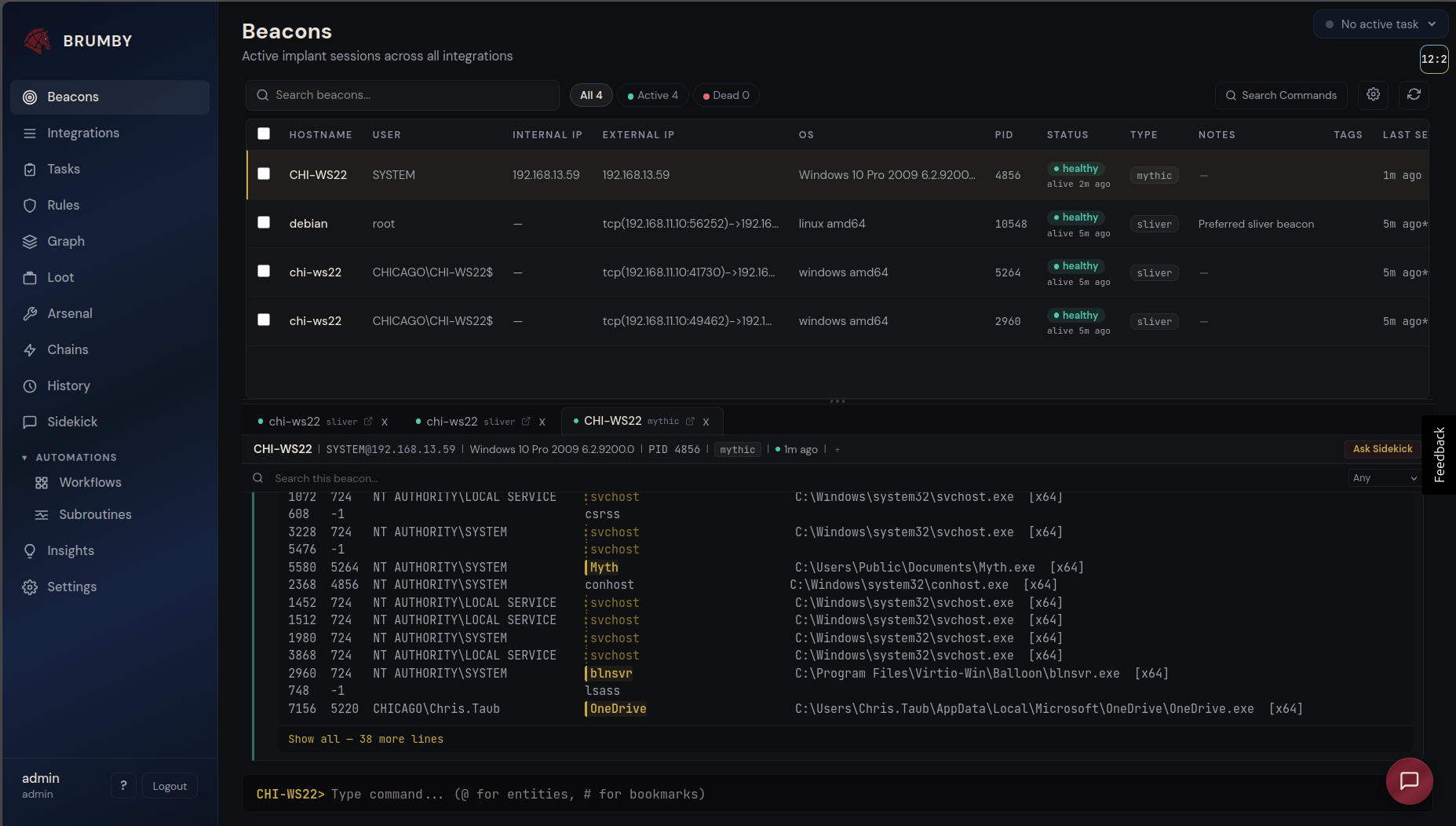1456x826 pixels.
Task: Refresh the beacons list
Action: pyautogui.click(x=1414, y=94)
